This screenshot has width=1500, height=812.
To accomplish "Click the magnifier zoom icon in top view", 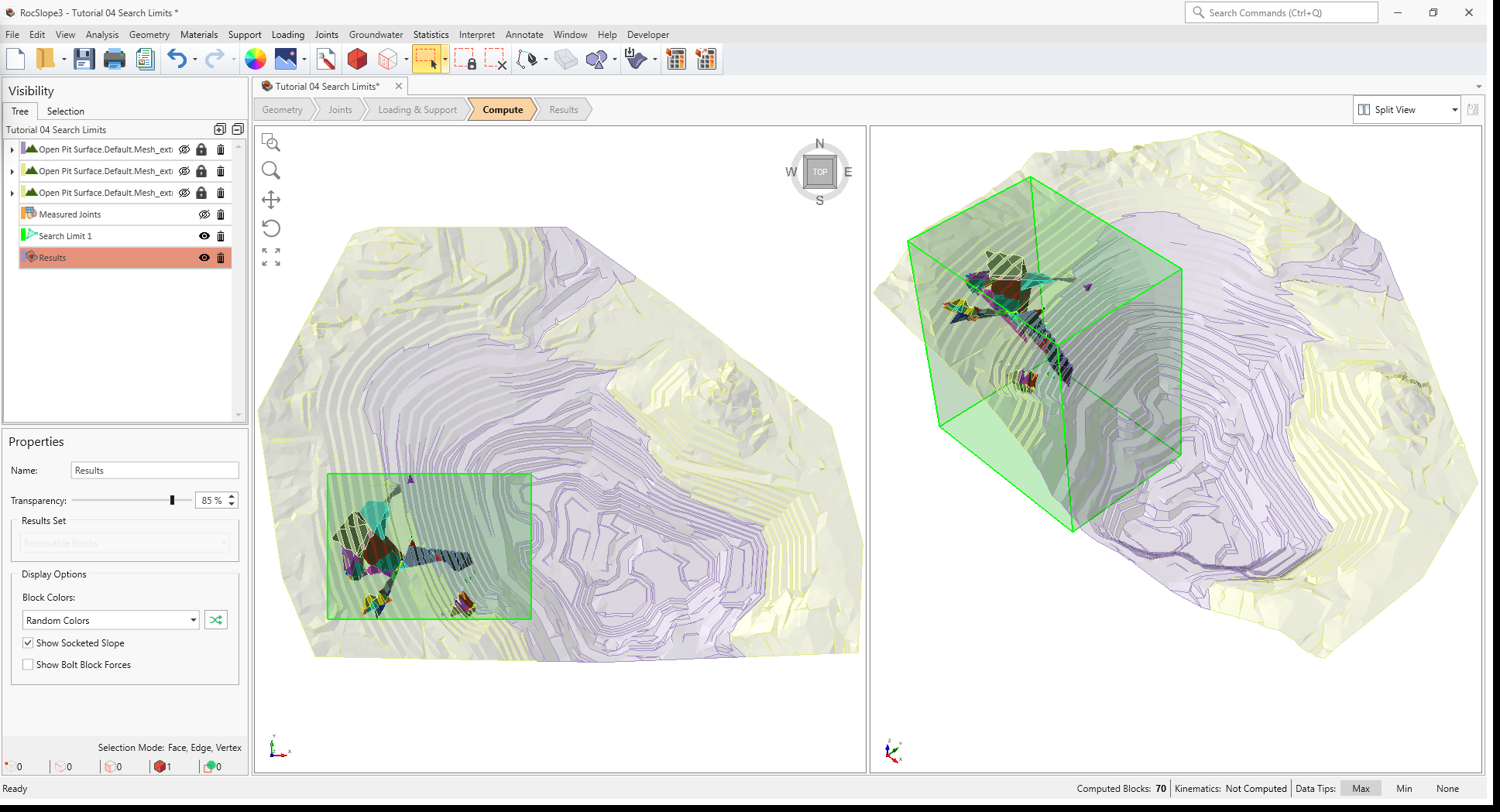I will (271, 170).
